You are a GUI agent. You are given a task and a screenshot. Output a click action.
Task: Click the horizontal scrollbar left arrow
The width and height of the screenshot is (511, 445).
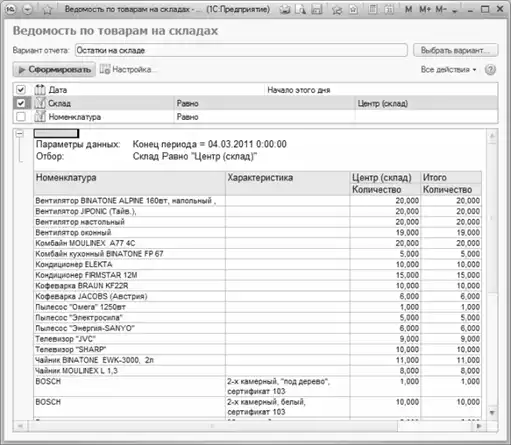pyautogui.click(x=20, y=426)
